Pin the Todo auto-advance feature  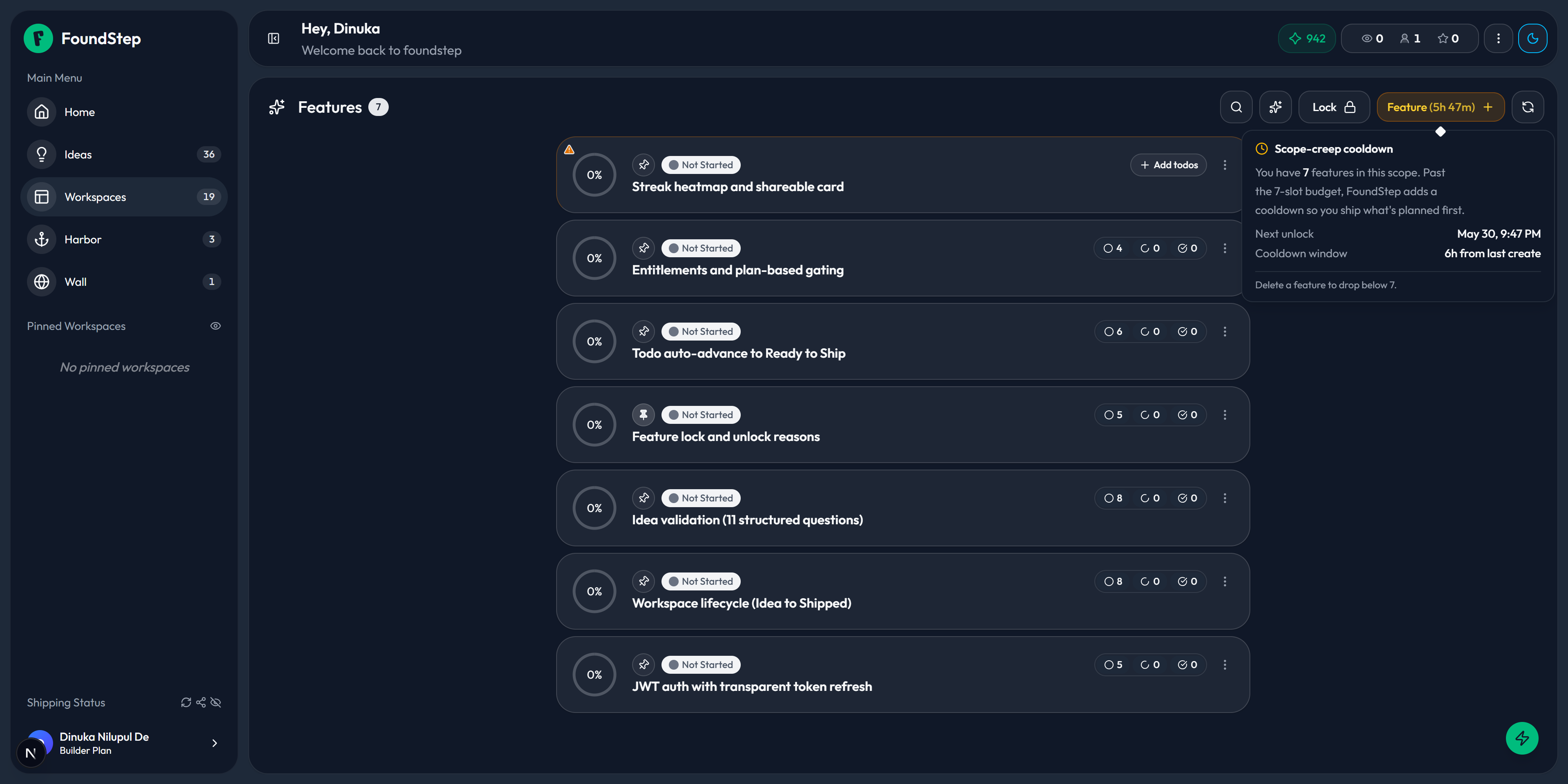click(644, 332)
